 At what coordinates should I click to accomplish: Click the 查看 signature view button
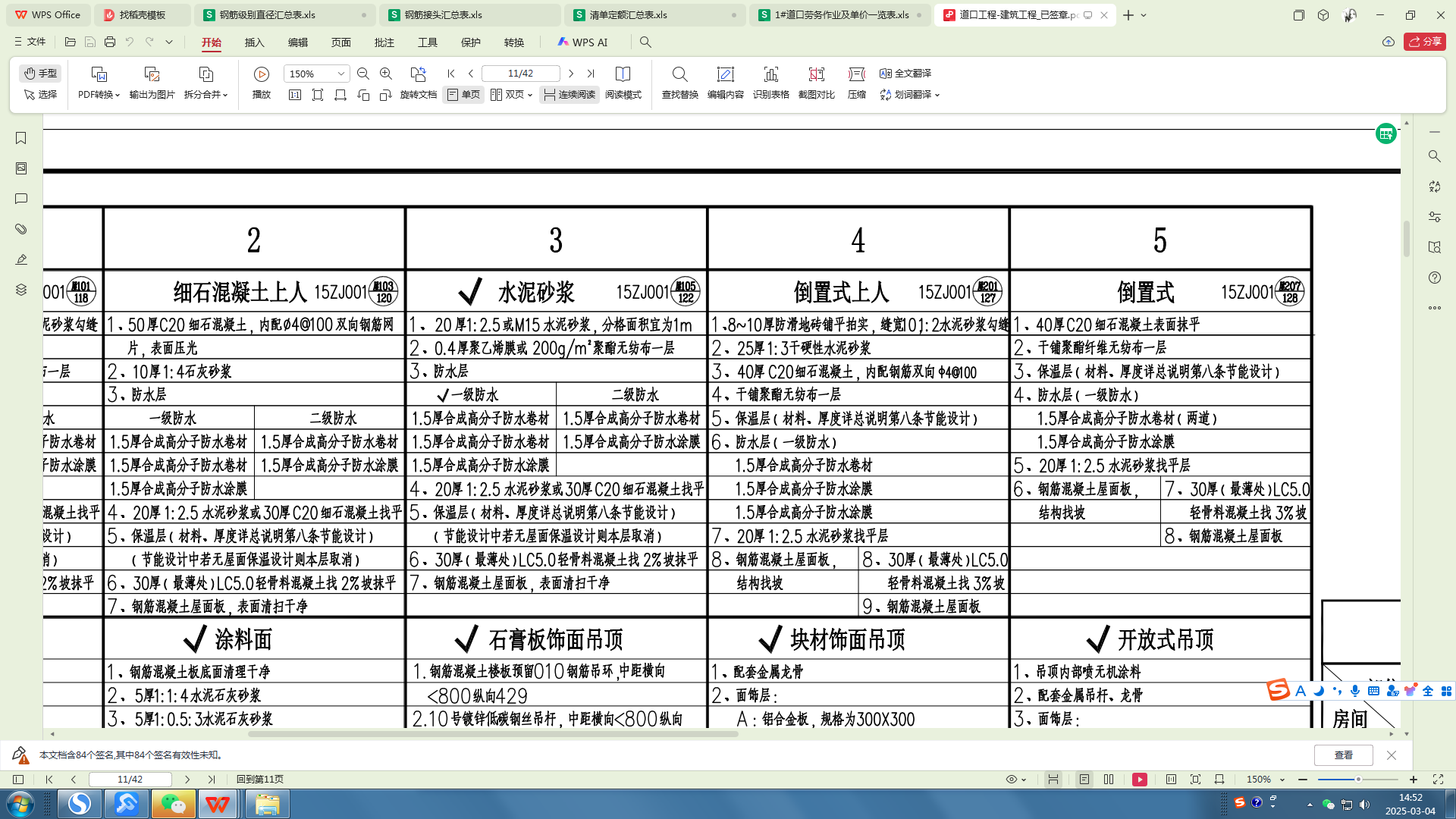[x=1344, y=755]
